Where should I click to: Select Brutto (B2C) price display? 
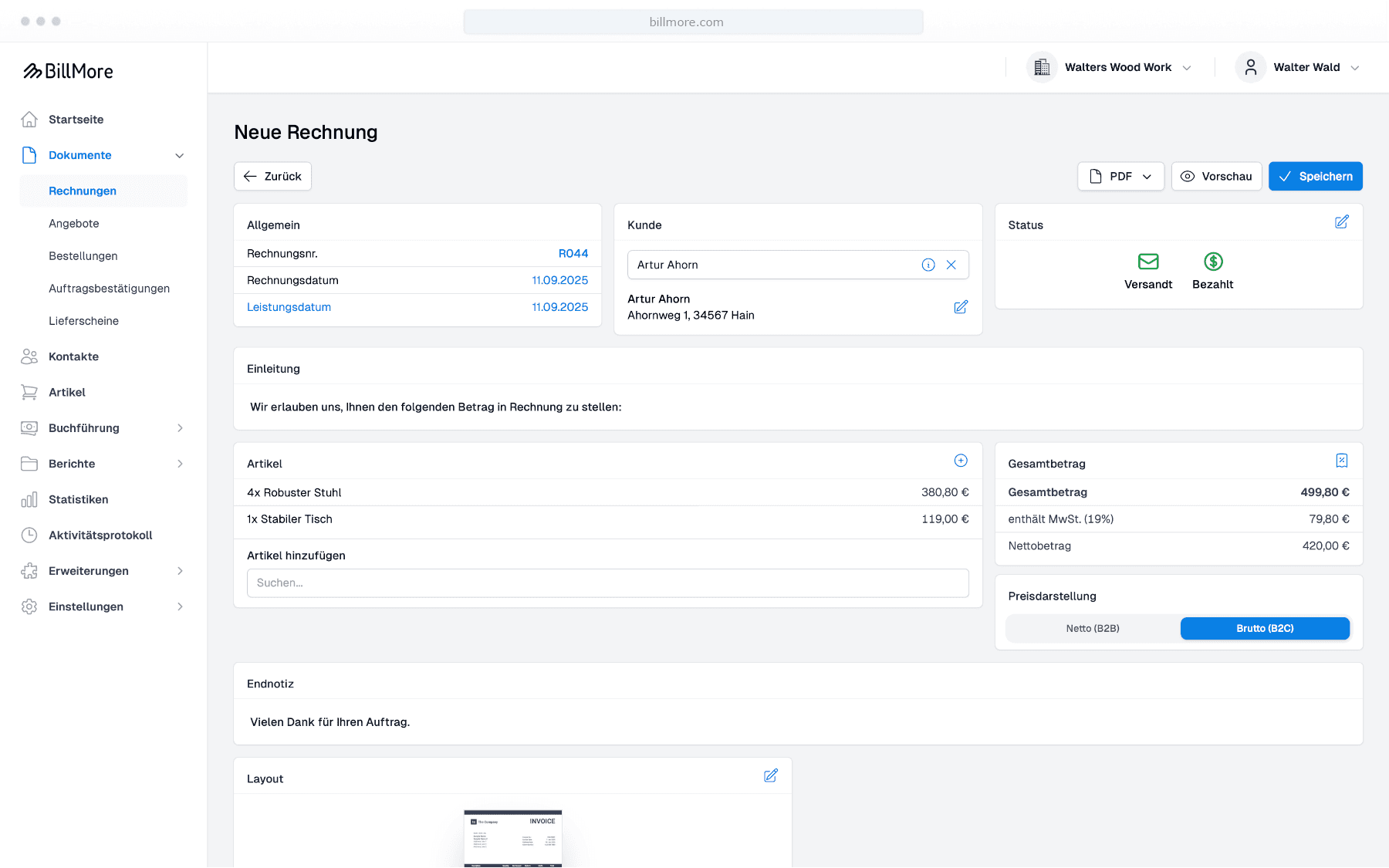[x=1265, y=628]
